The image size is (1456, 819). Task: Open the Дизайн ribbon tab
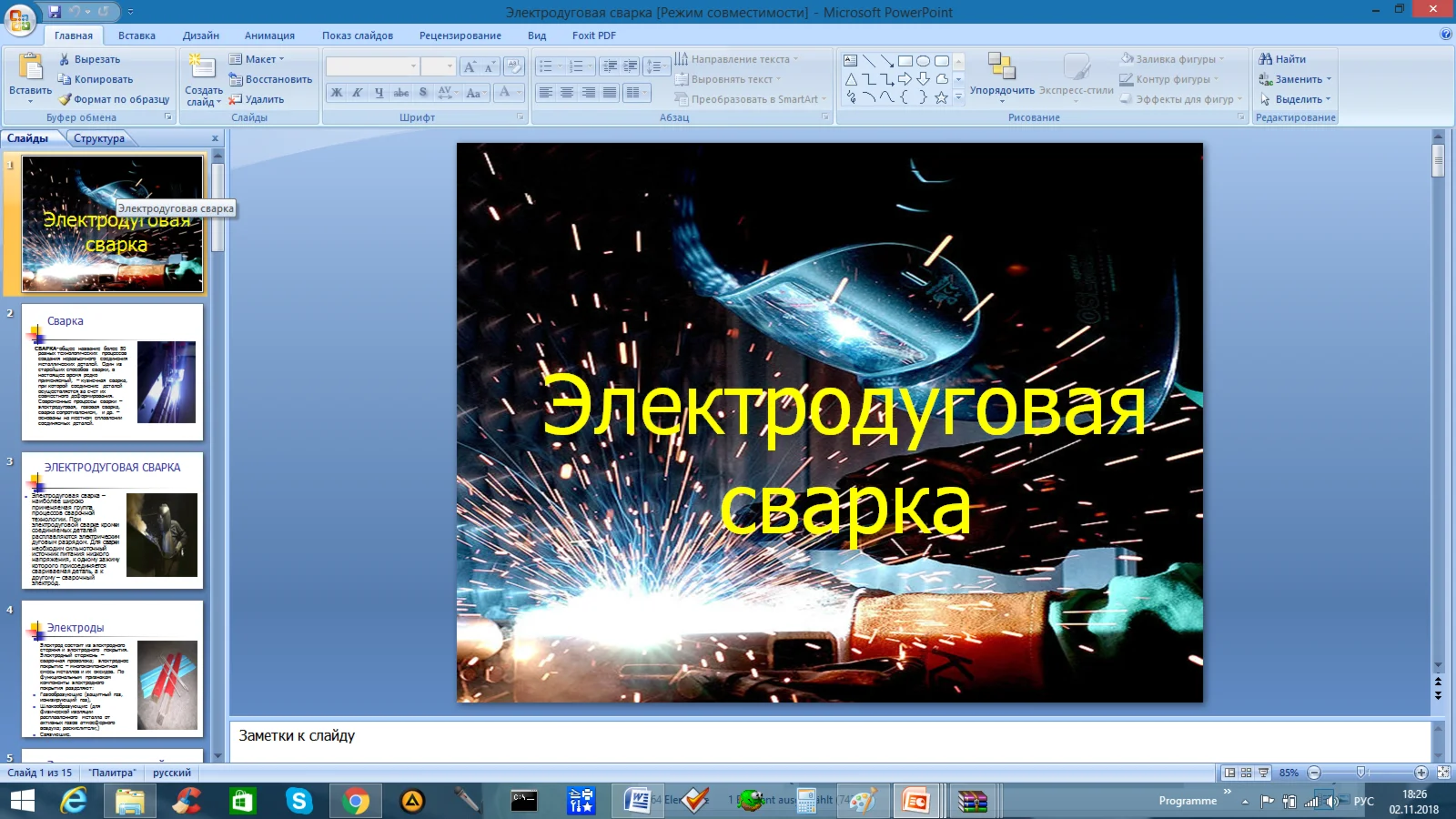pos(200,35)
